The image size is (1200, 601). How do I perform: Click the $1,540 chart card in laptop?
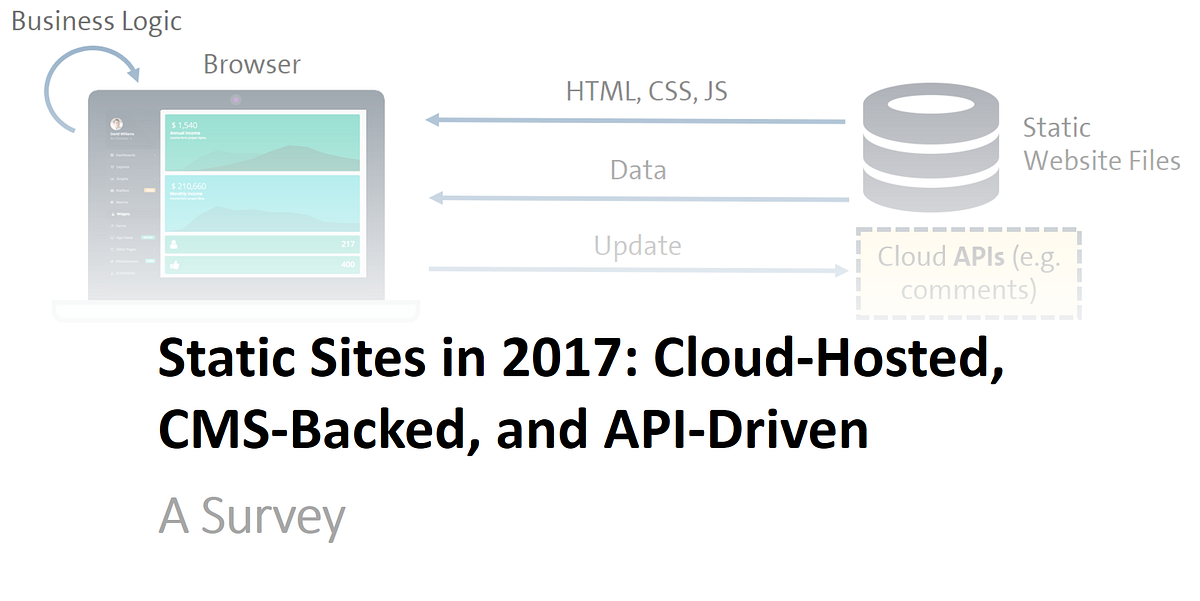[x=262, y=141]
